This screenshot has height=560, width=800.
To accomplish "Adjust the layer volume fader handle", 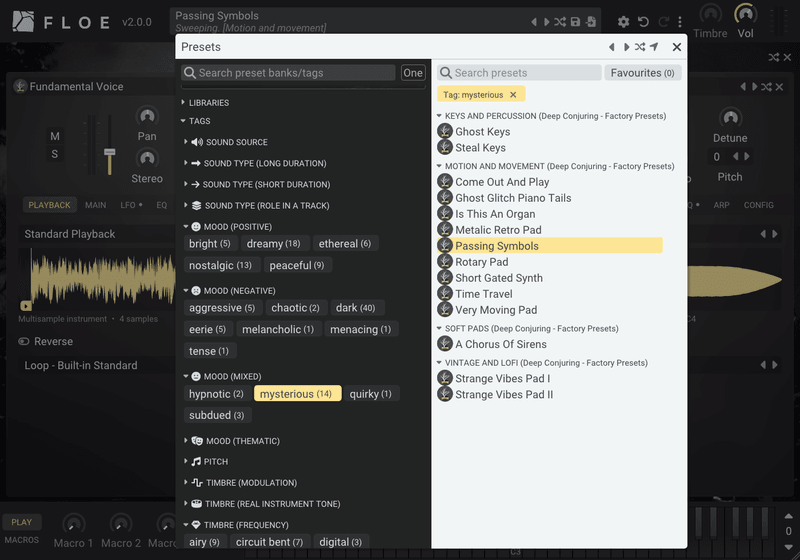I will (110, 152).
